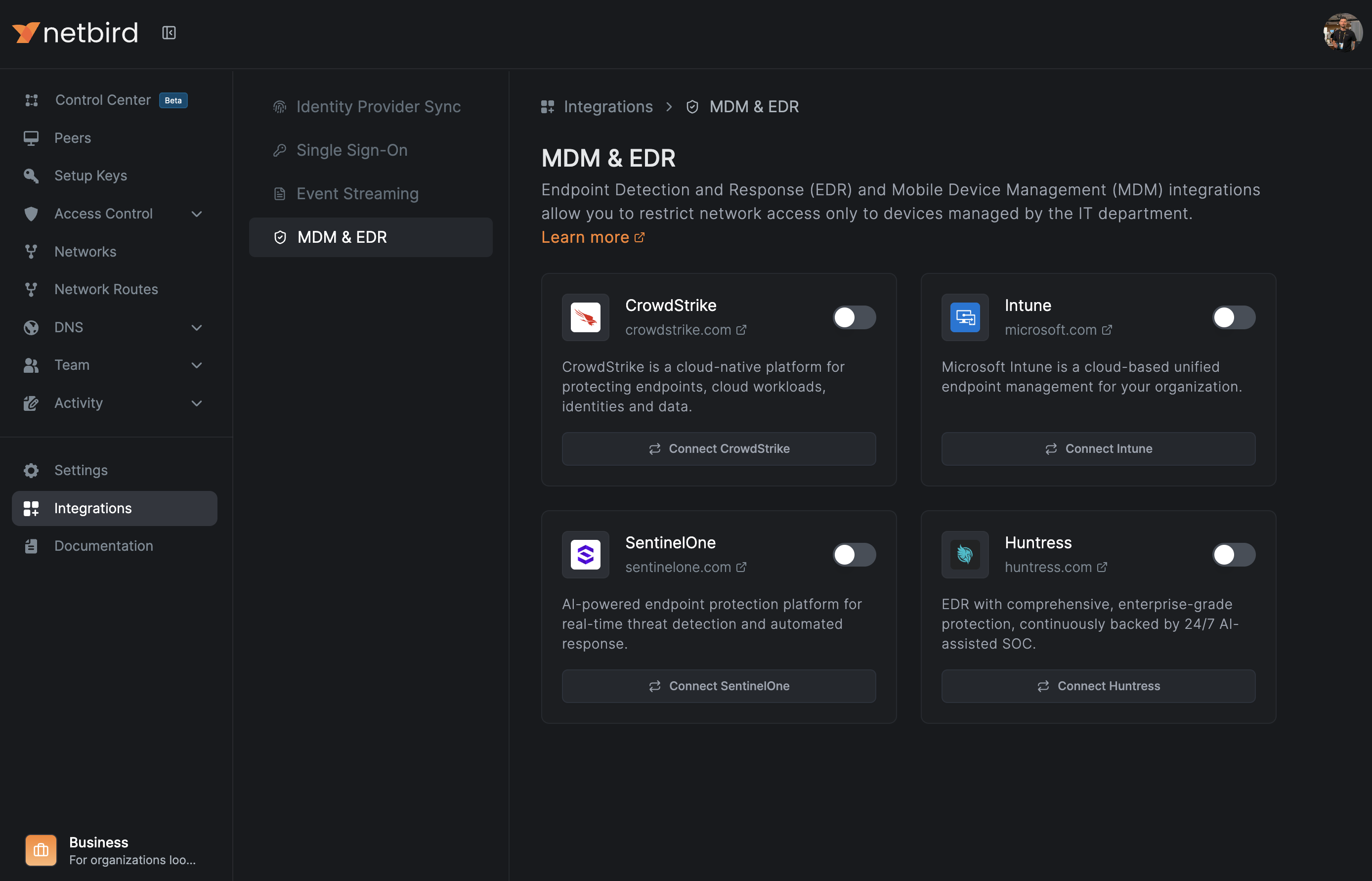Click the netbird logo
The width and height of the screenshot is (1372, 881).
tap(75, 33)
